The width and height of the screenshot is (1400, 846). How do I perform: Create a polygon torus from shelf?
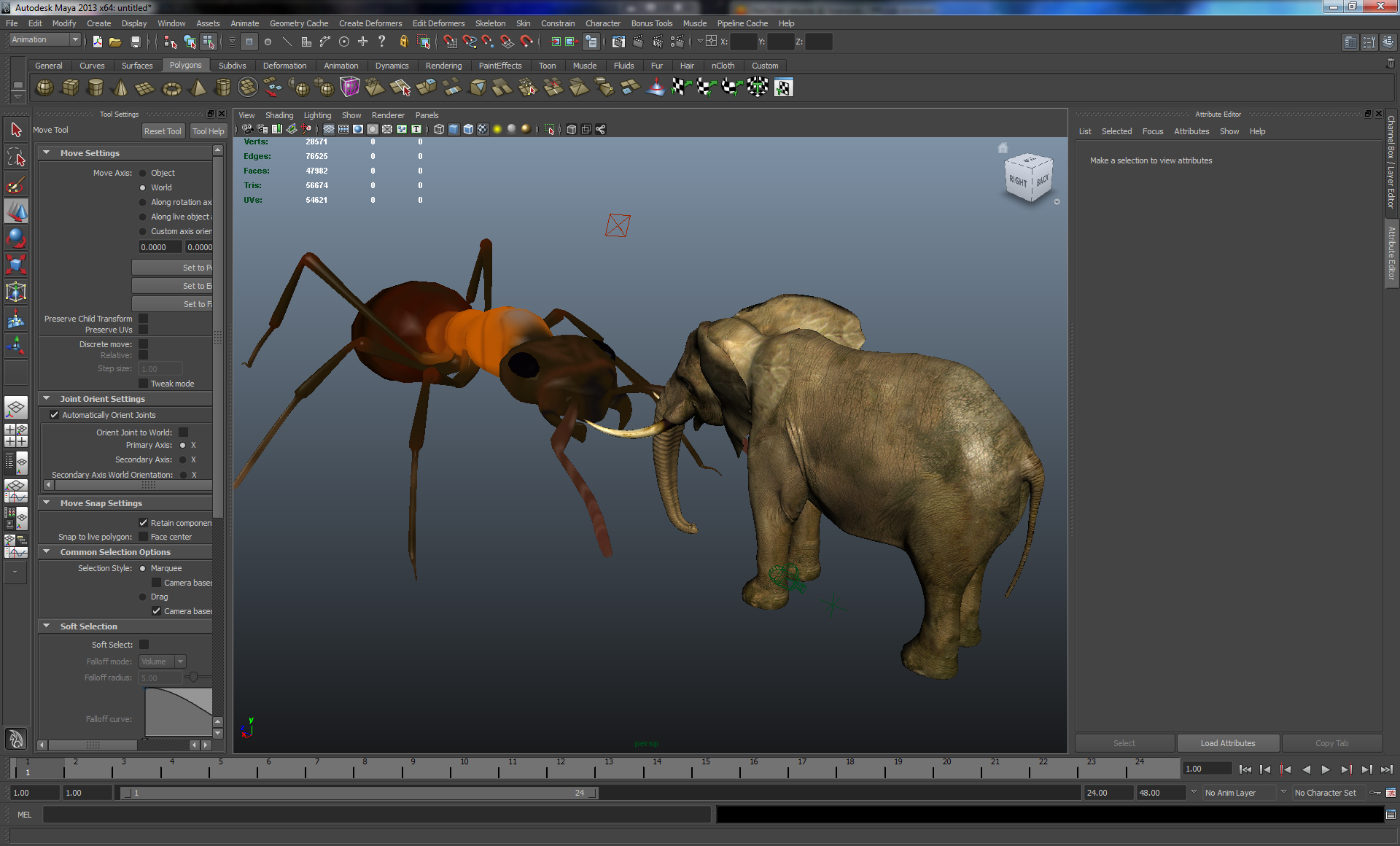pyautogui.click(x=171, y=88)
